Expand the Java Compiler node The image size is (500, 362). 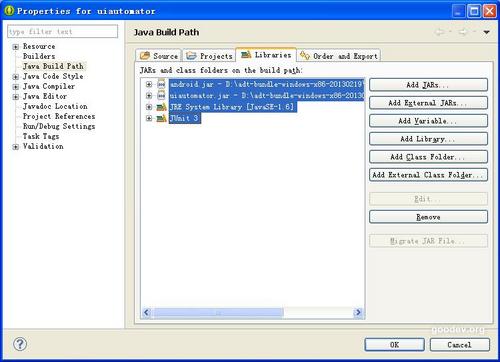(x=15, y=87)
